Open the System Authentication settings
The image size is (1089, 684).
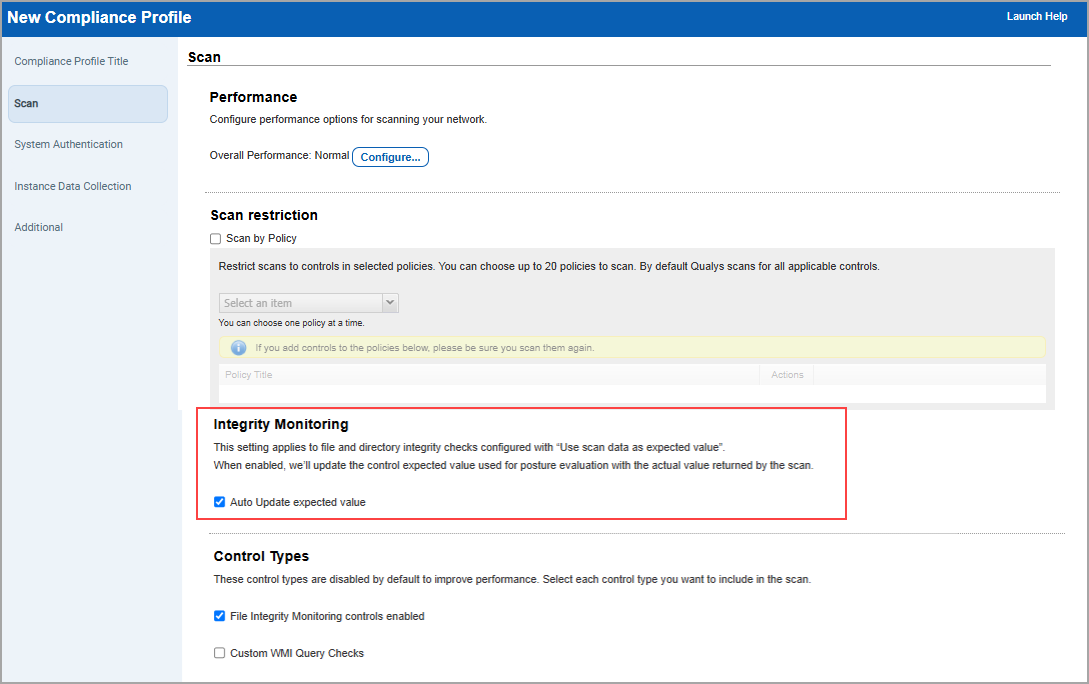pos(68,144)
